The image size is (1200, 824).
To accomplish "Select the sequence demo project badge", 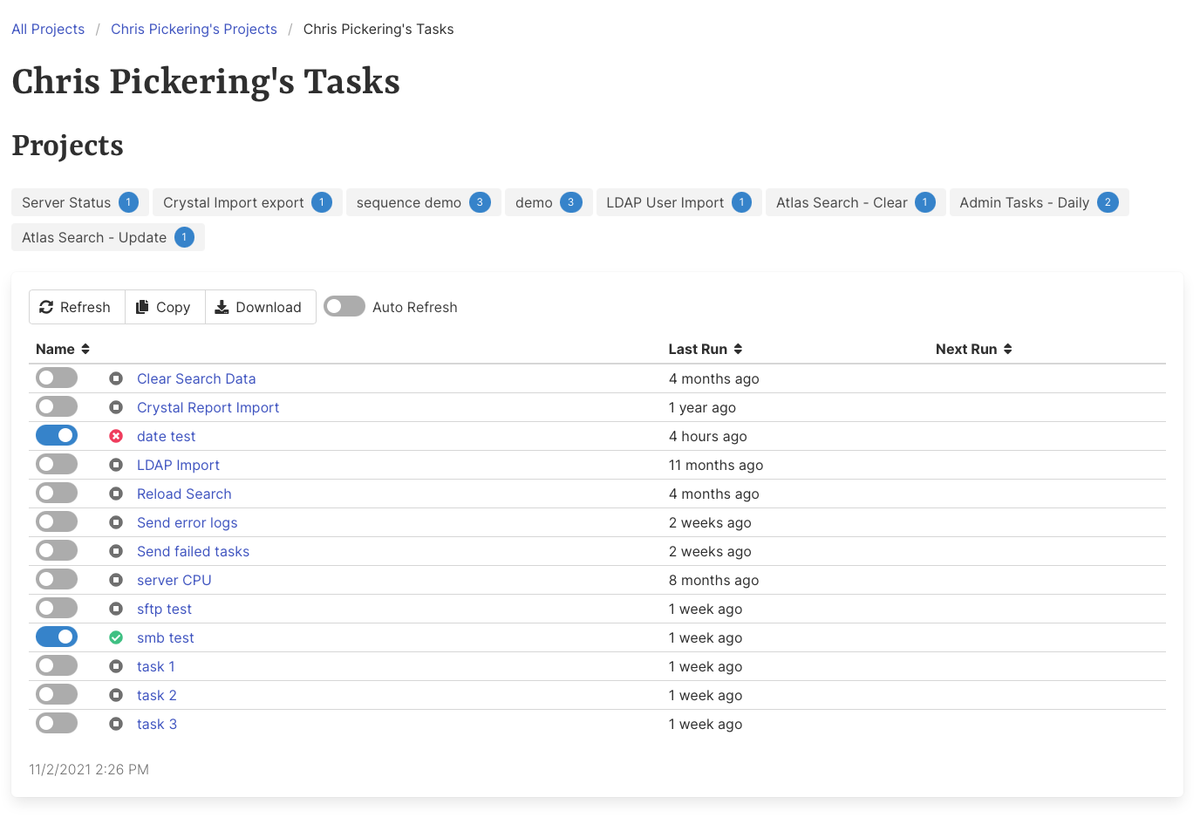I will 422,201.
